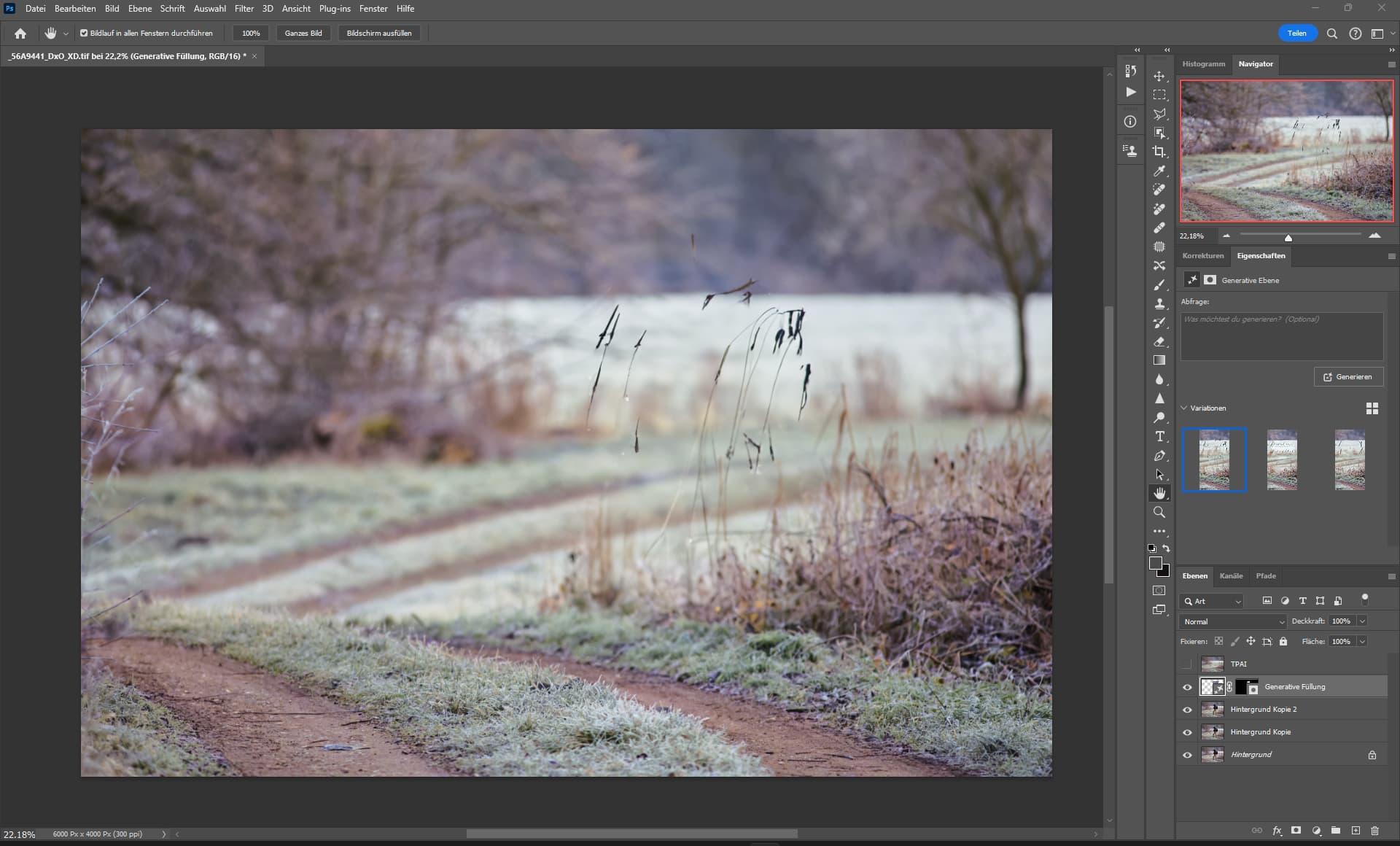This screenshot has height=846, width=1400.
Task: Switch to the Korrekturen tab
Action: 1203,256
